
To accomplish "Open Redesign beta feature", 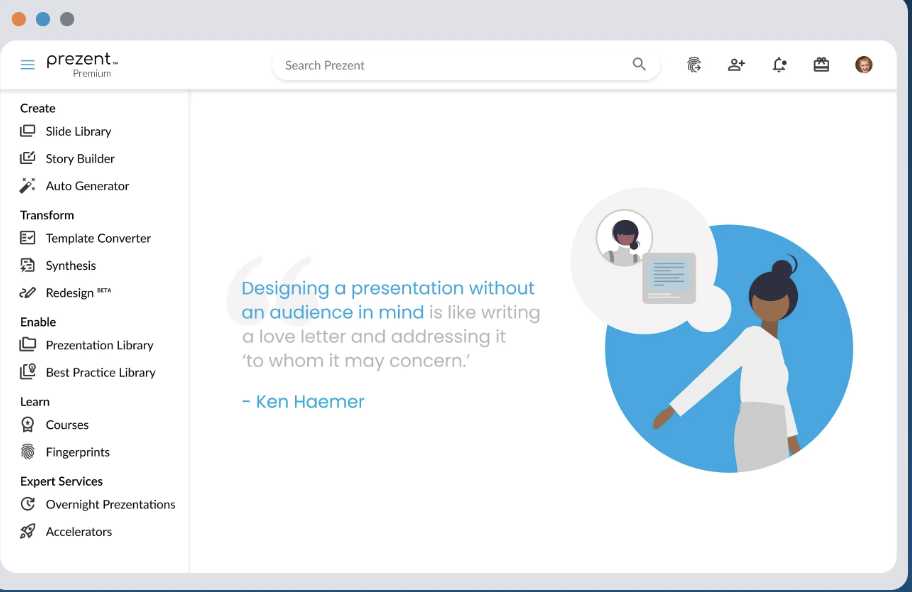I will tap(79, 293).
